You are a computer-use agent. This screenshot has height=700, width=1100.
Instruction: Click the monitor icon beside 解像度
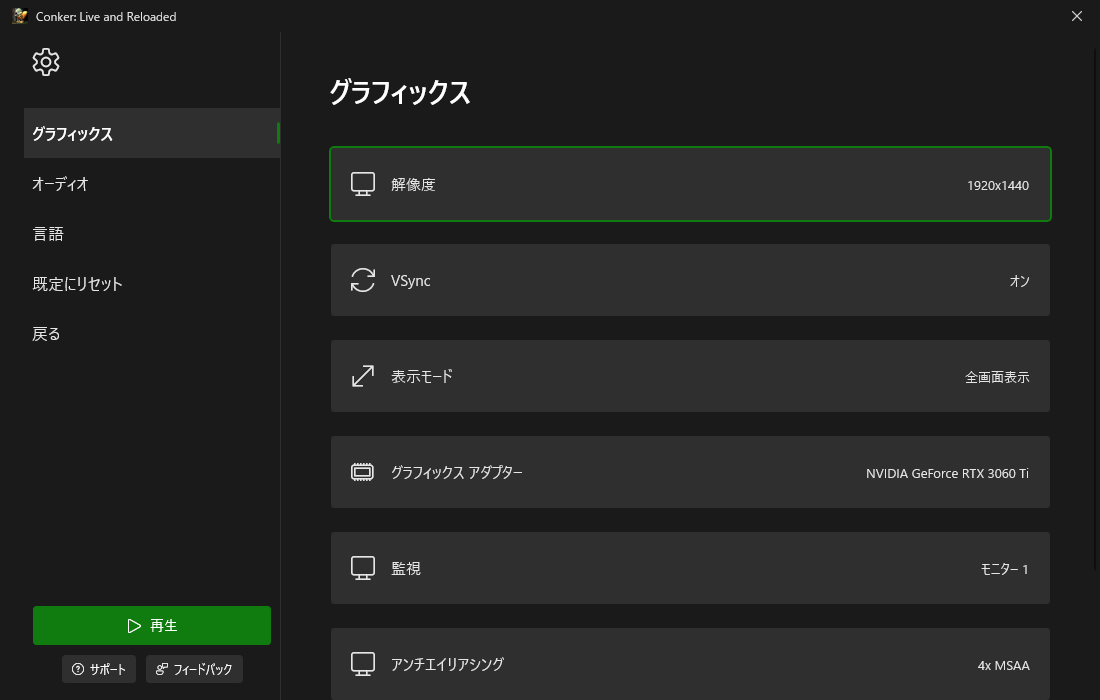pyautogui.click(x=363, y=184)
